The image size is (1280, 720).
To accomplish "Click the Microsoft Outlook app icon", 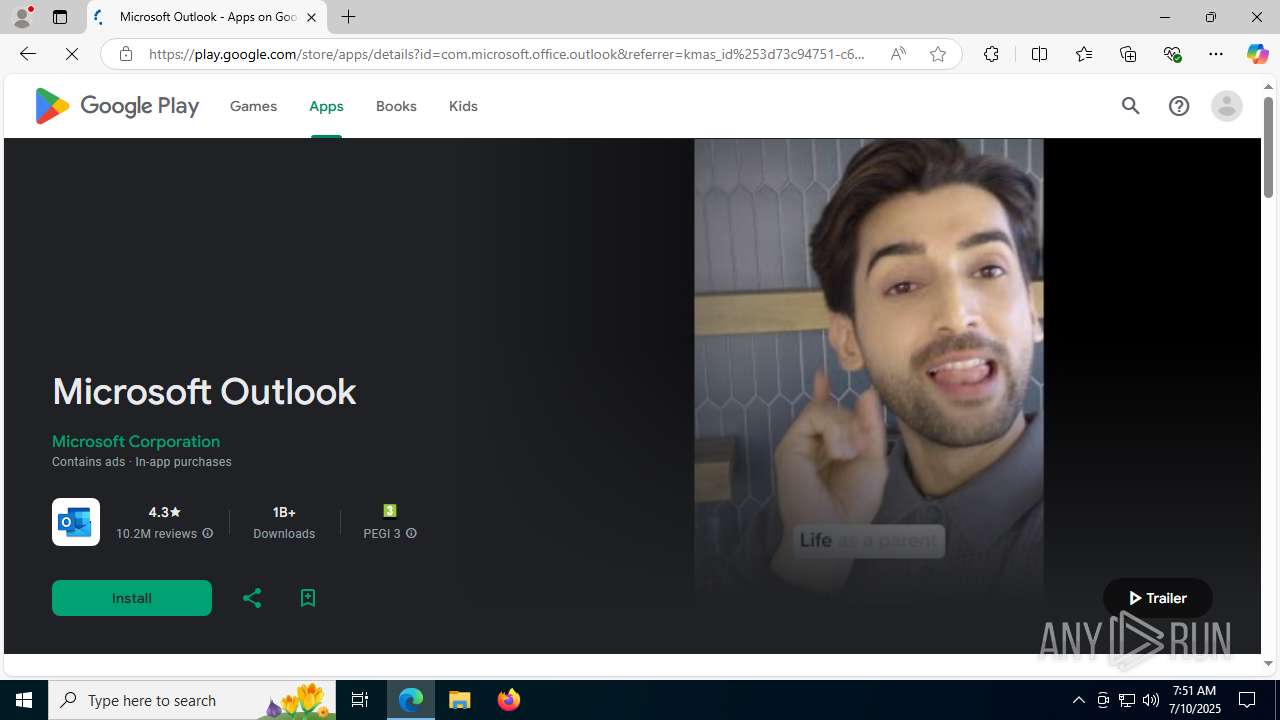I will click(76, 522).
